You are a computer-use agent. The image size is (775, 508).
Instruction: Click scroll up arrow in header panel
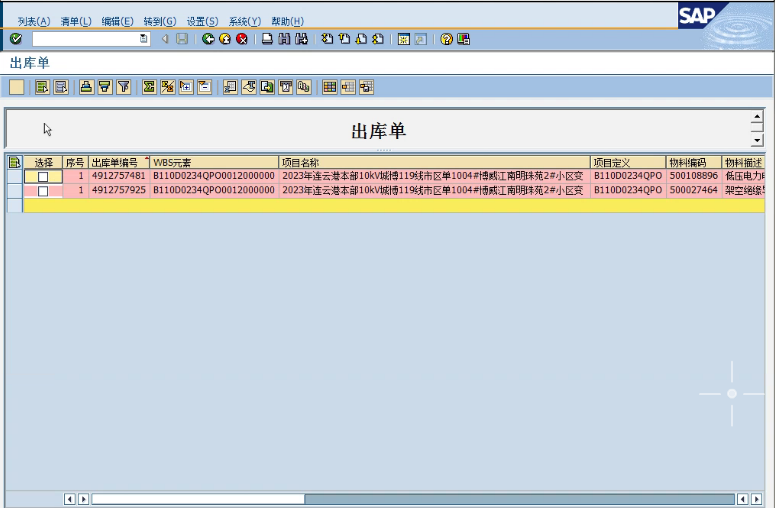click(756, 116)
